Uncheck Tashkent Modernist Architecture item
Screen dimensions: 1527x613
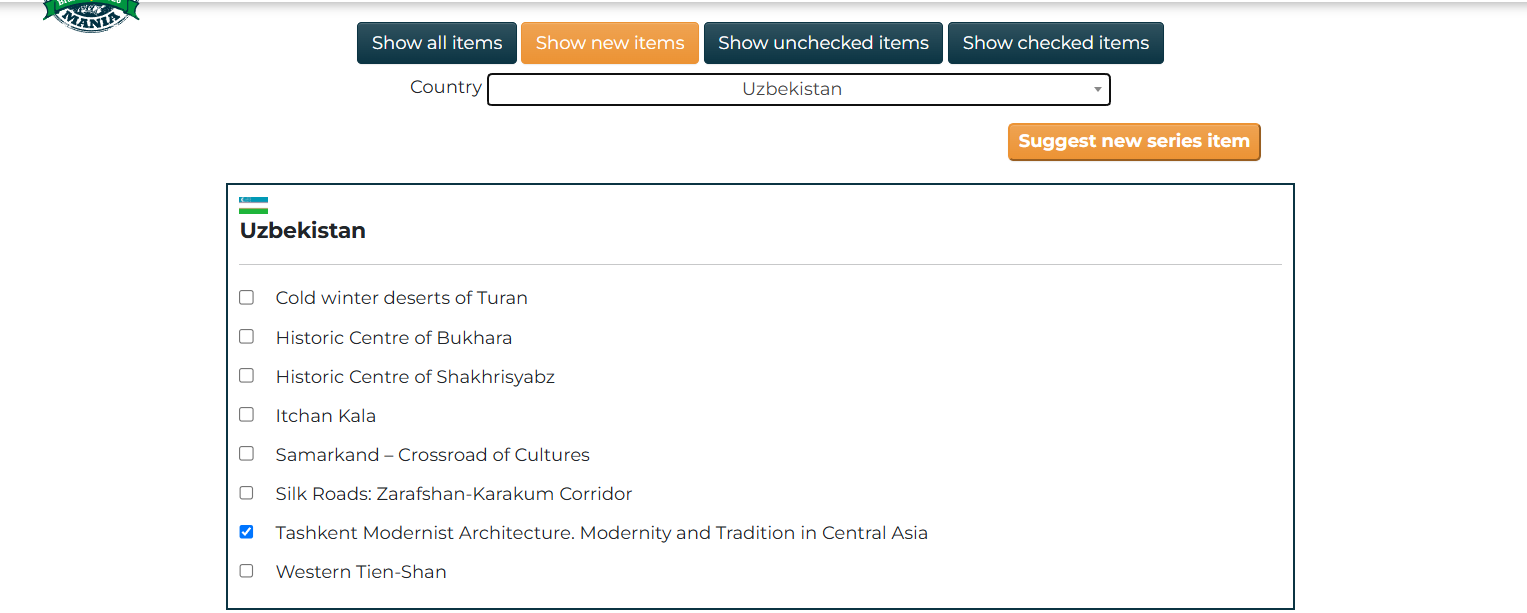click(246, 532)
